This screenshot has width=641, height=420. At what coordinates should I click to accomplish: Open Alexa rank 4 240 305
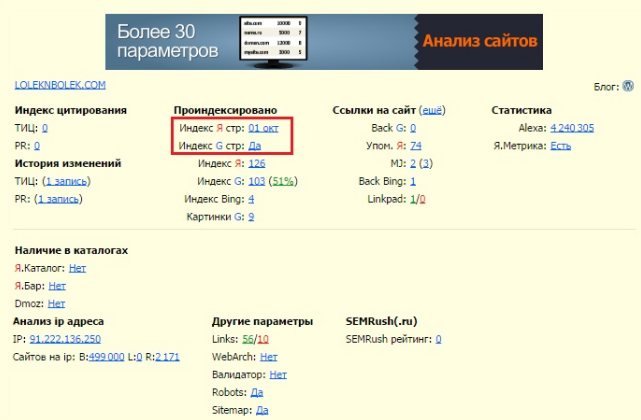pos(572,128)
